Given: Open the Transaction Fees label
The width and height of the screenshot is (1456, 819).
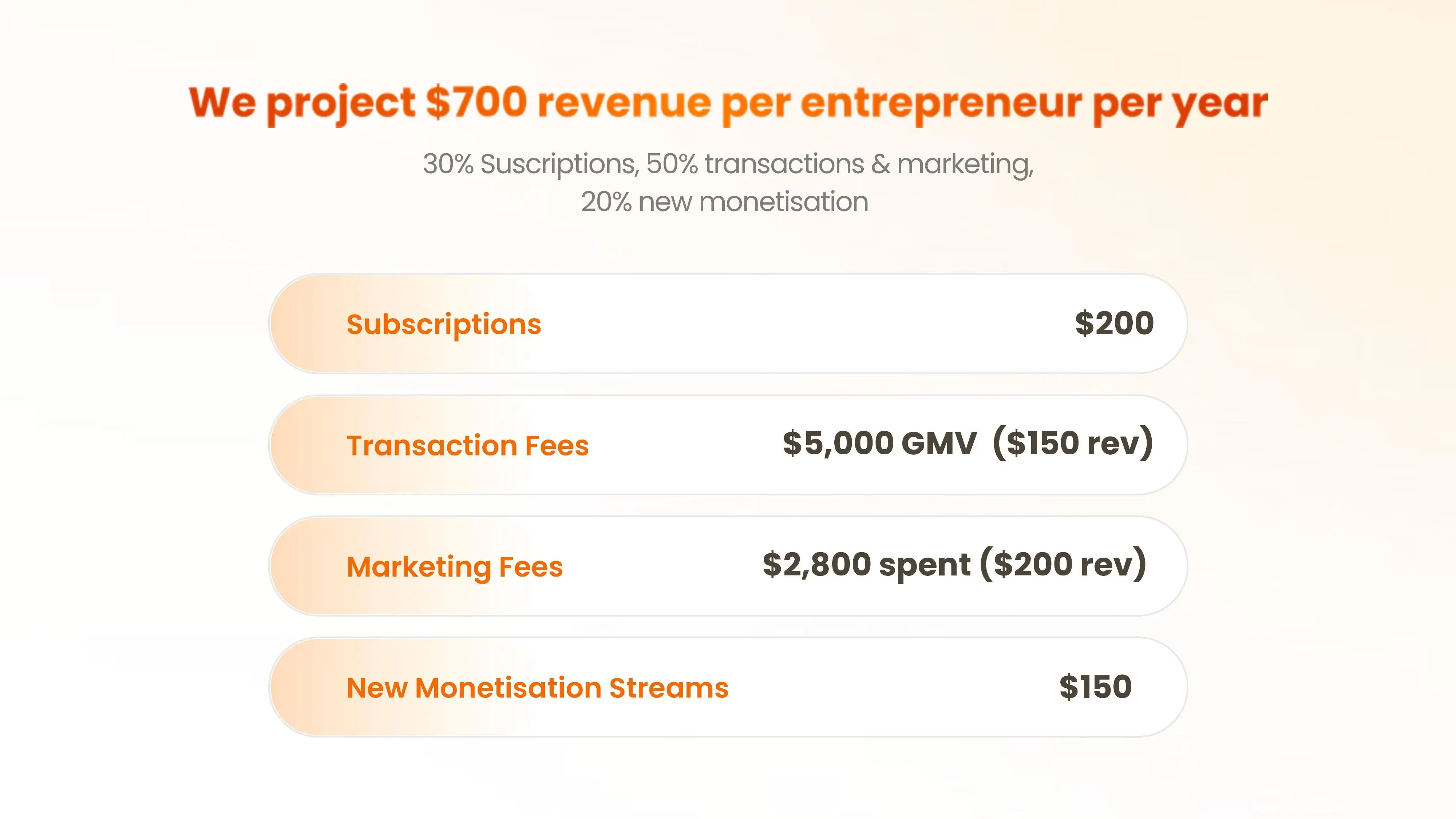Looking at the screenshot, I should point(467,446).
